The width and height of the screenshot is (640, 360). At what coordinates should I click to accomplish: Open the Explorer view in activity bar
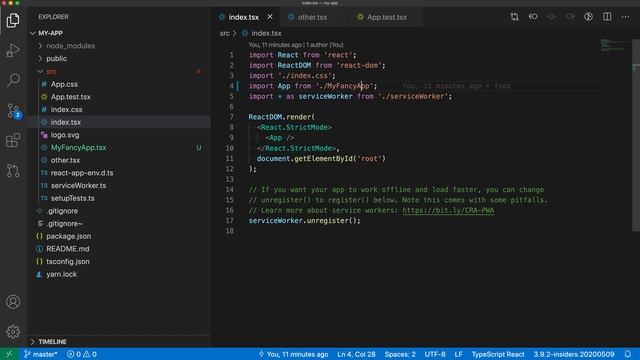[x=13, y=20]
